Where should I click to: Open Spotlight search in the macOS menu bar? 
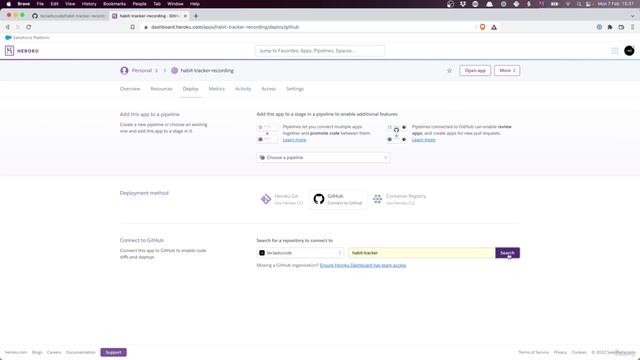[x=579, y=4]
